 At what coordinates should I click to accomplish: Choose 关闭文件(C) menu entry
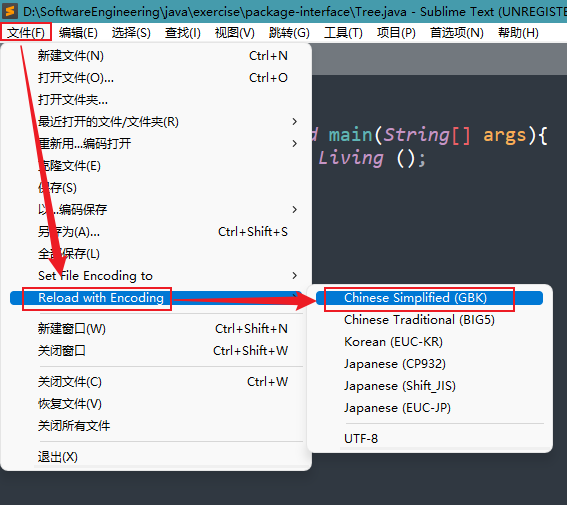click(156, 382)
